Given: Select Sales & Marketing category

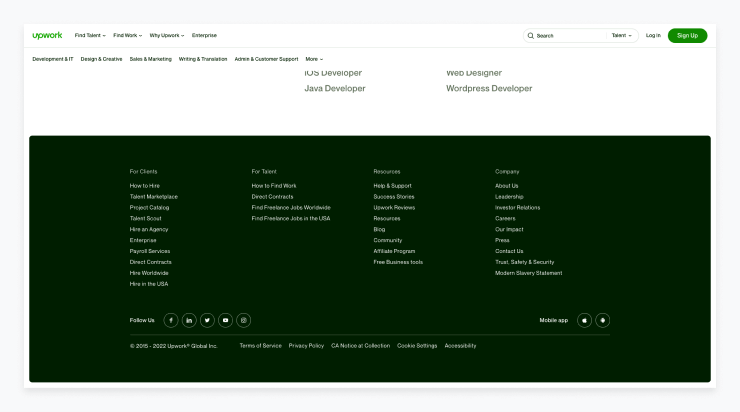Looking at the screenshot, I should pos(151,59).
